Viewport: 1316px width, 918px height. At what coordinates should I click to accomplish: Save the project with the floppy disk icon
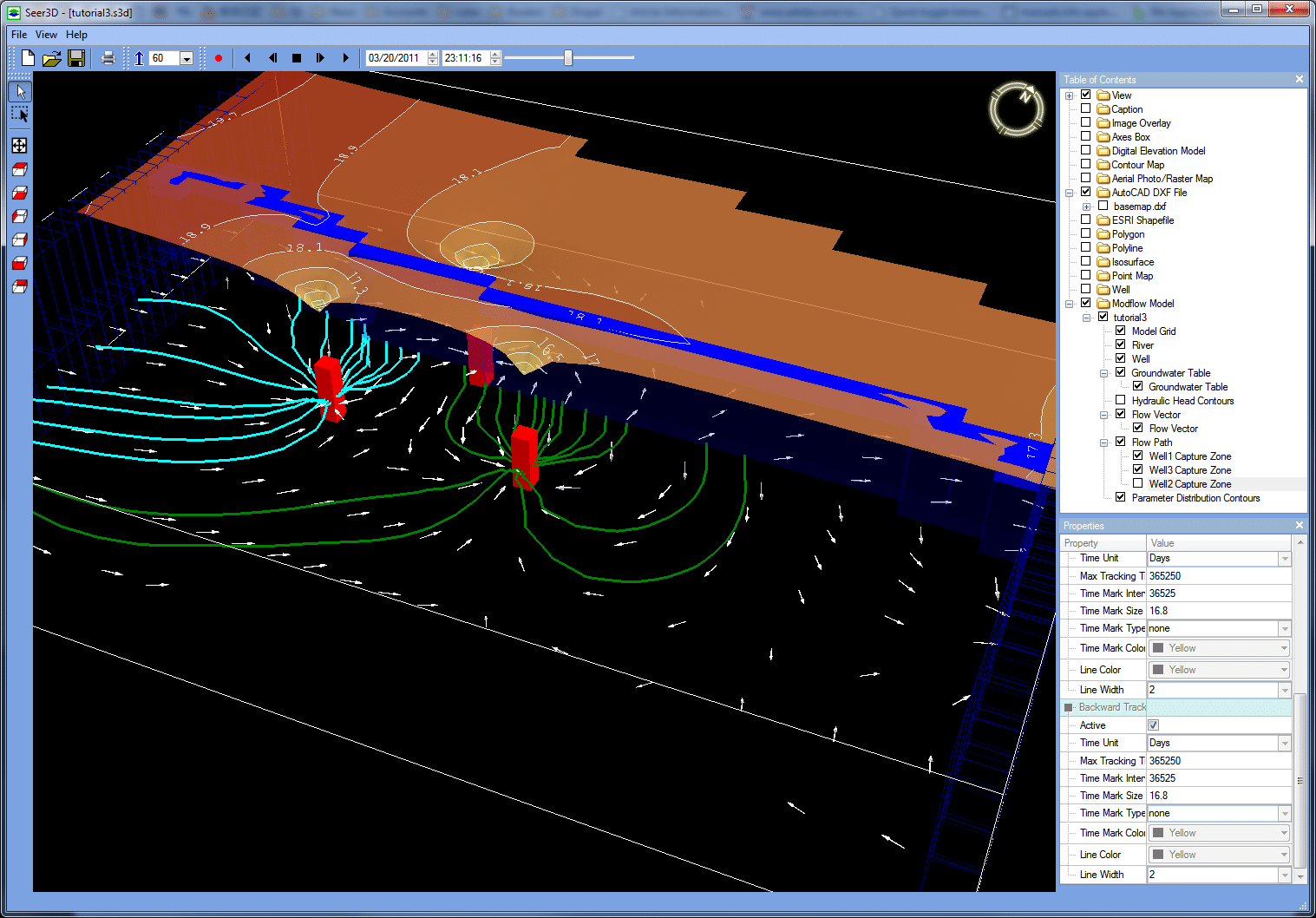click(x=76, y=58)
